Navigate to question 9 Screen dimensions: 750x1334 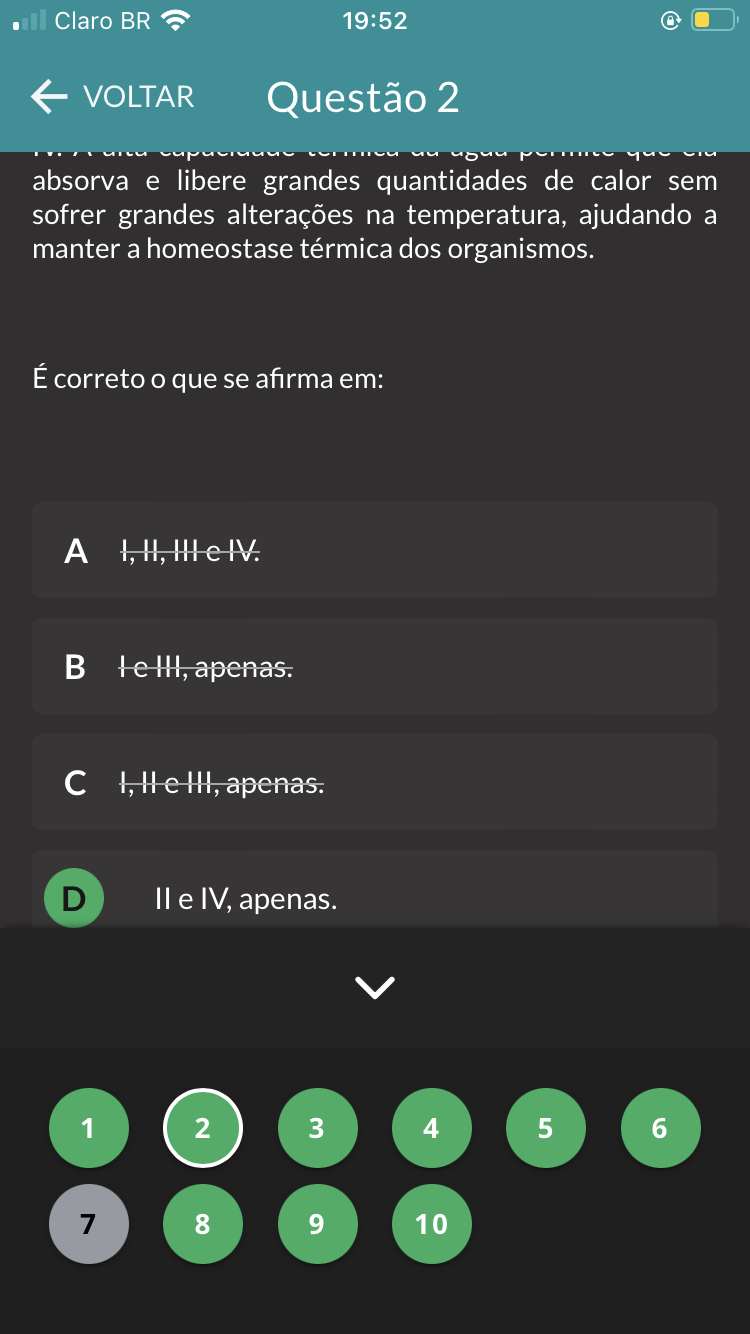click(x=317, y=1224)
